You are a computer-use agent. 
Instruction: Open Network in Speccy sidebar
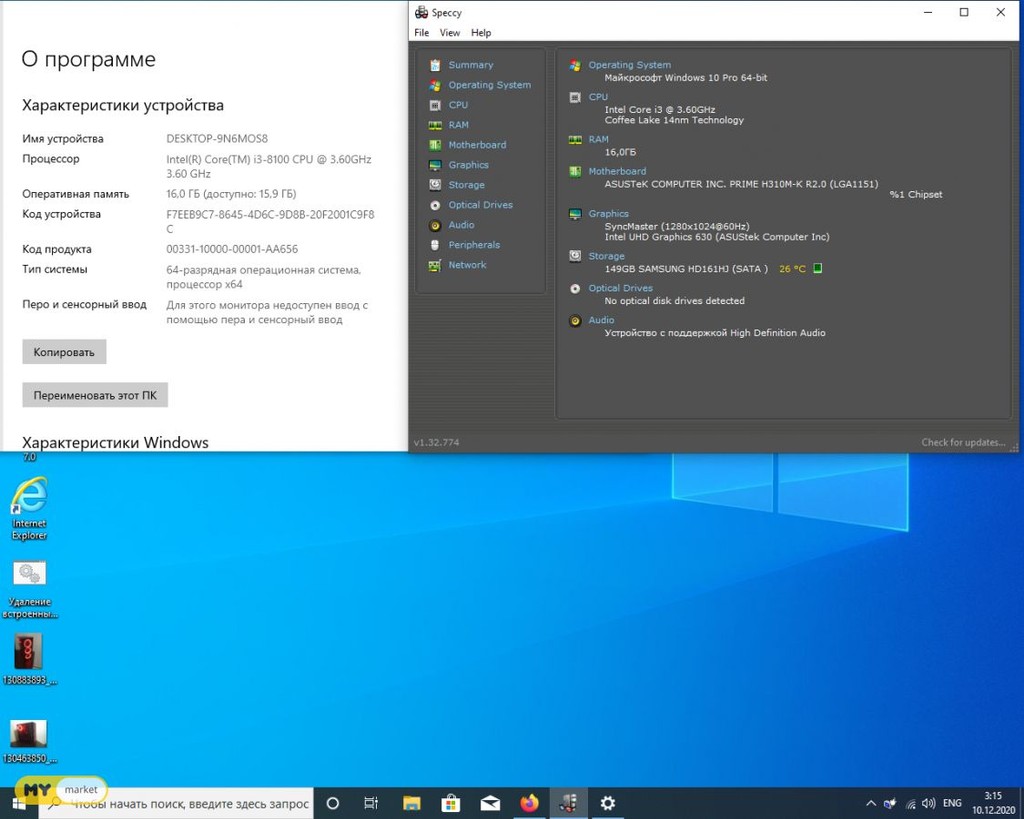[467, 265]
